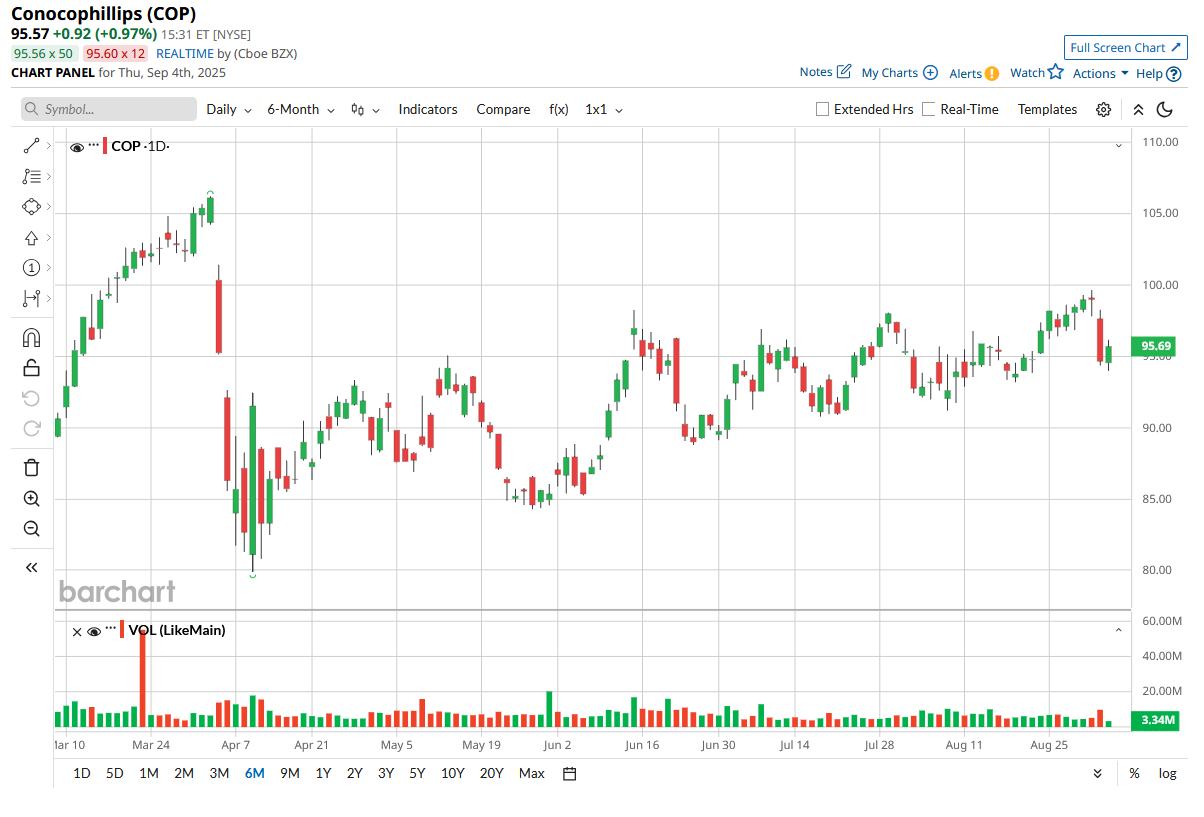Open the measure range tool

(x=31, y=298)
